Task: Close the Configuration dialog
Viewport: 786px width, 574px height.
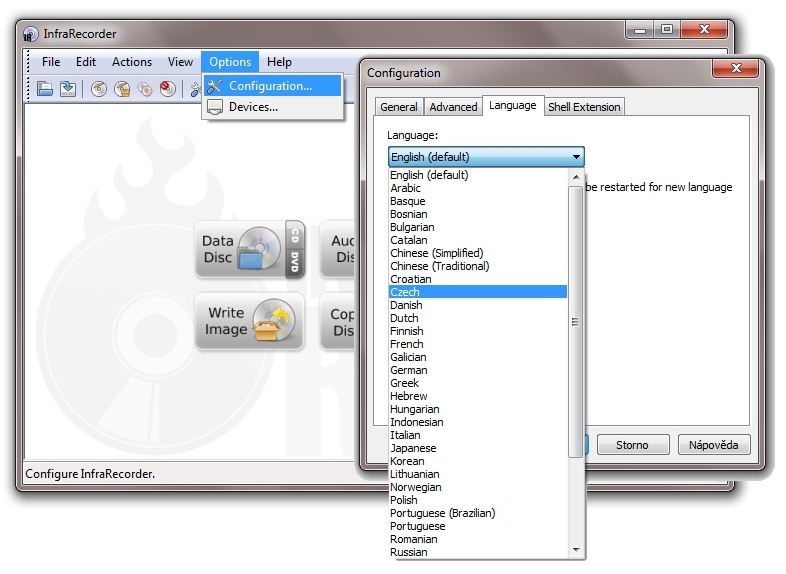Action: coord(735,68)
